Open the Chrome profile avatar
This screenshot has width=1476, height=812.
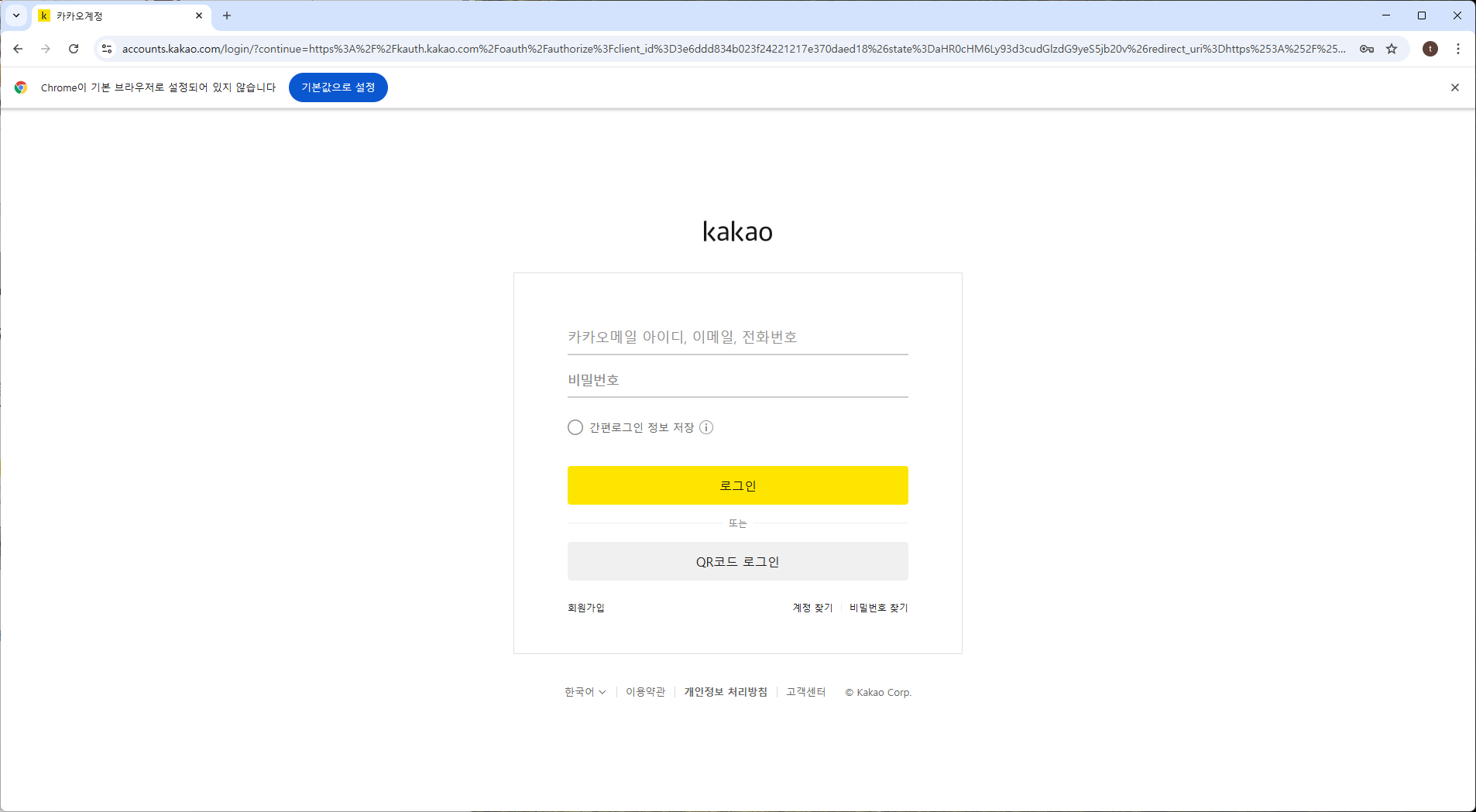click(x=1430, y=49)
